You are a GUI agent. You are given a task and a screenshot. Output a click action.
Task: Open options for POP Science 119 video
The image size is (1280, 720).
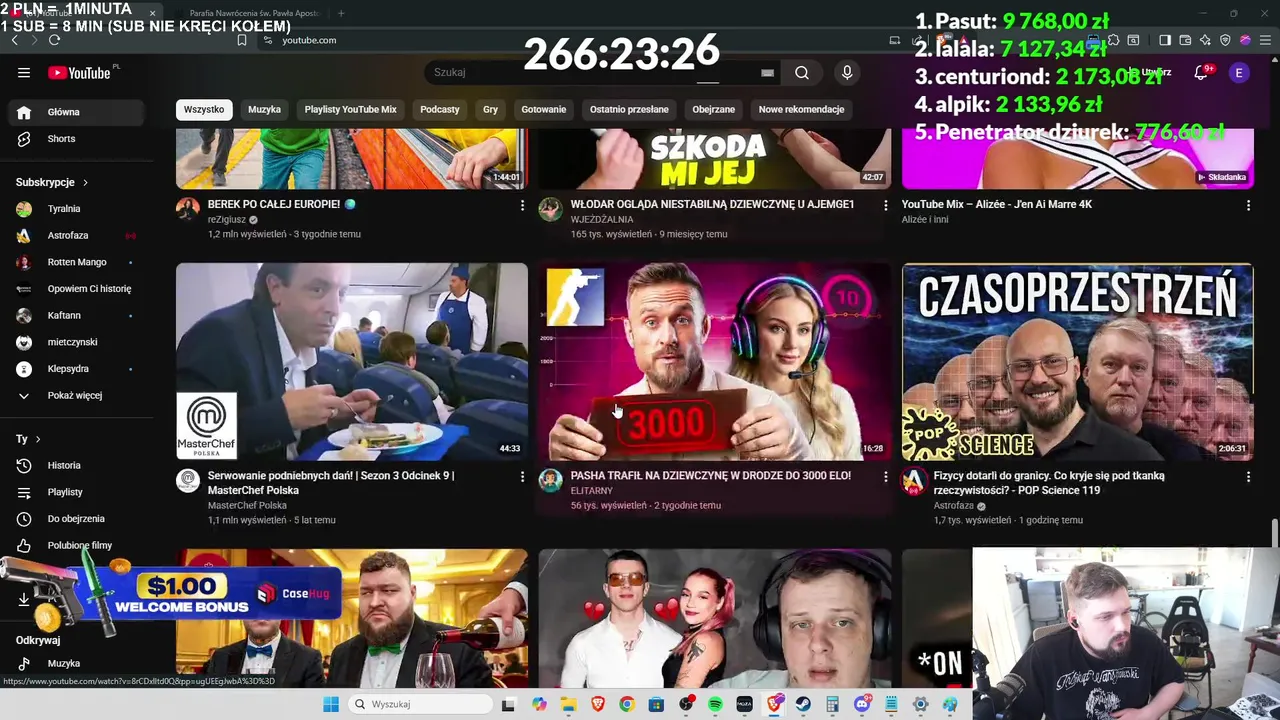tap(1248, 477)
